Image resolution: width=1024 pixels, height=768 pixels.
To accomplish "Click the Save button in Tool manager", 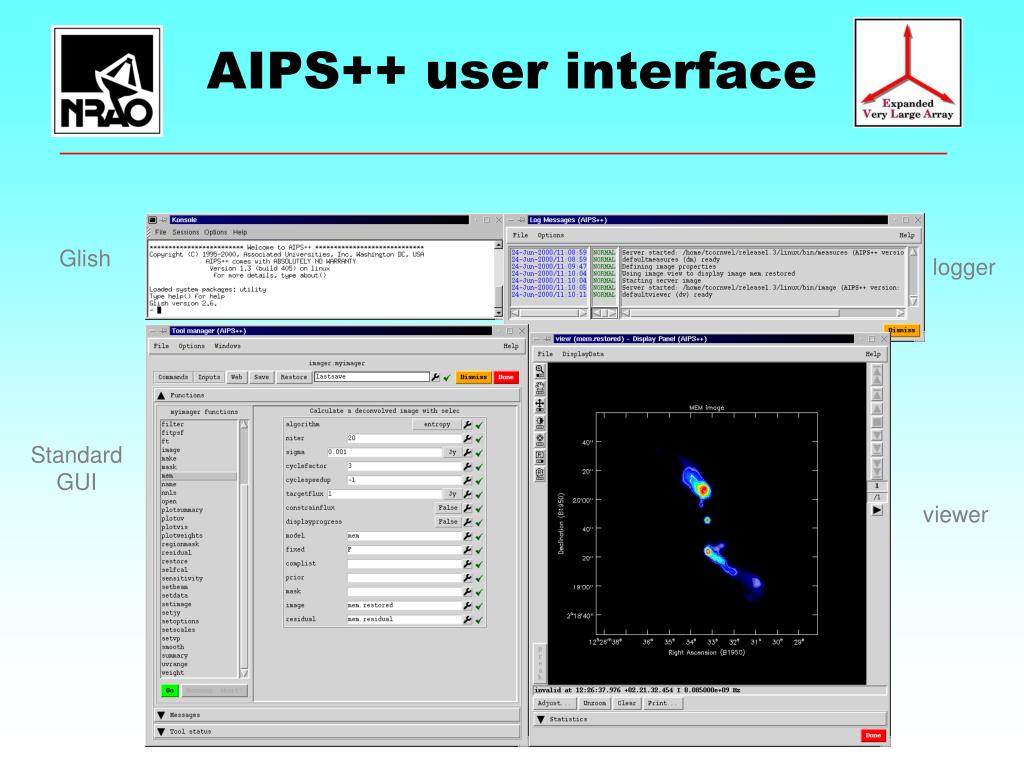I will pos(261,377).
